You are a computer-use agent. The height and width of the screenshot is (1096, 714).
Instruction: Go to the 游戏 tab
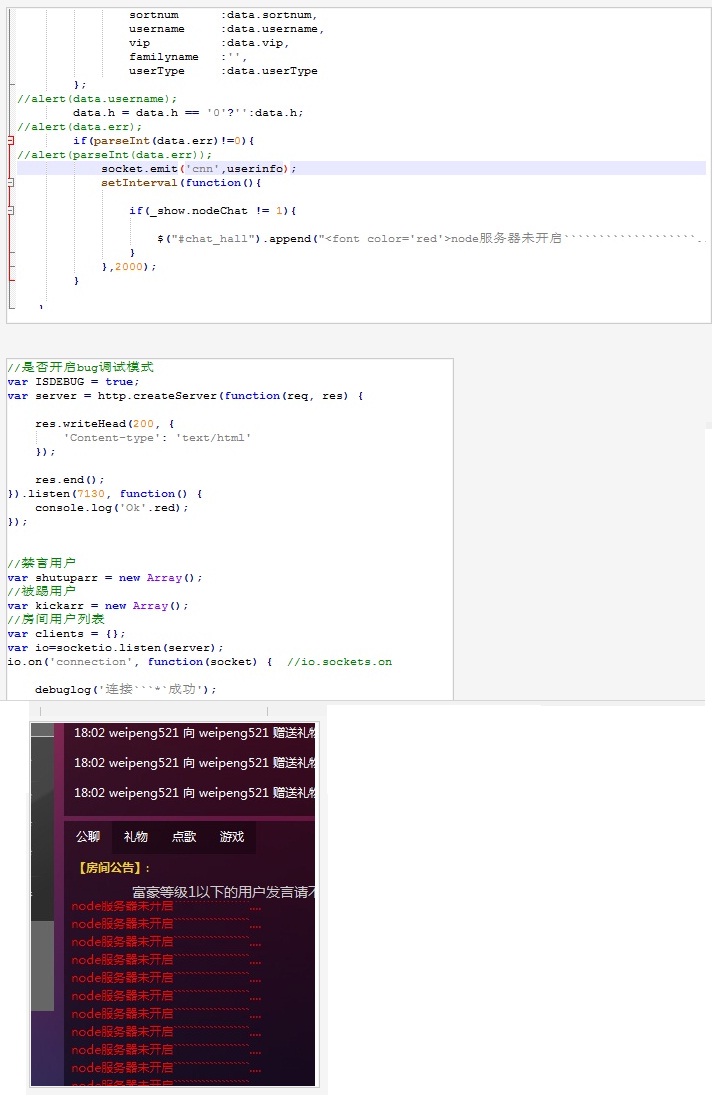[x=231, y=837]
